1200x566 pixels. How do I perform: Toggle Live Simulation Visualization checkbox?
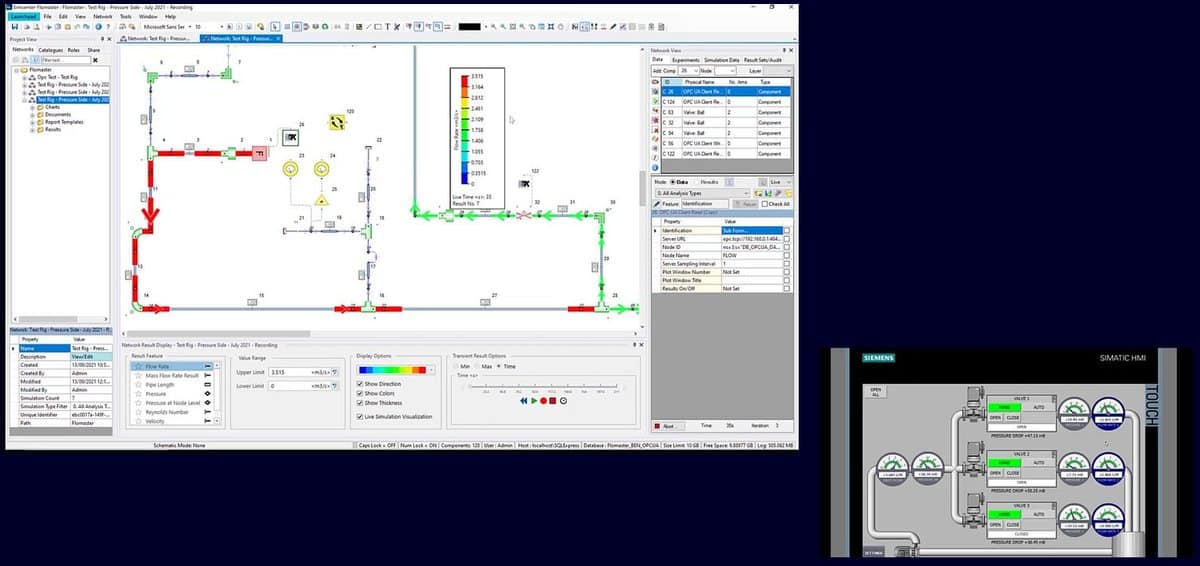[x=360, y=416]
